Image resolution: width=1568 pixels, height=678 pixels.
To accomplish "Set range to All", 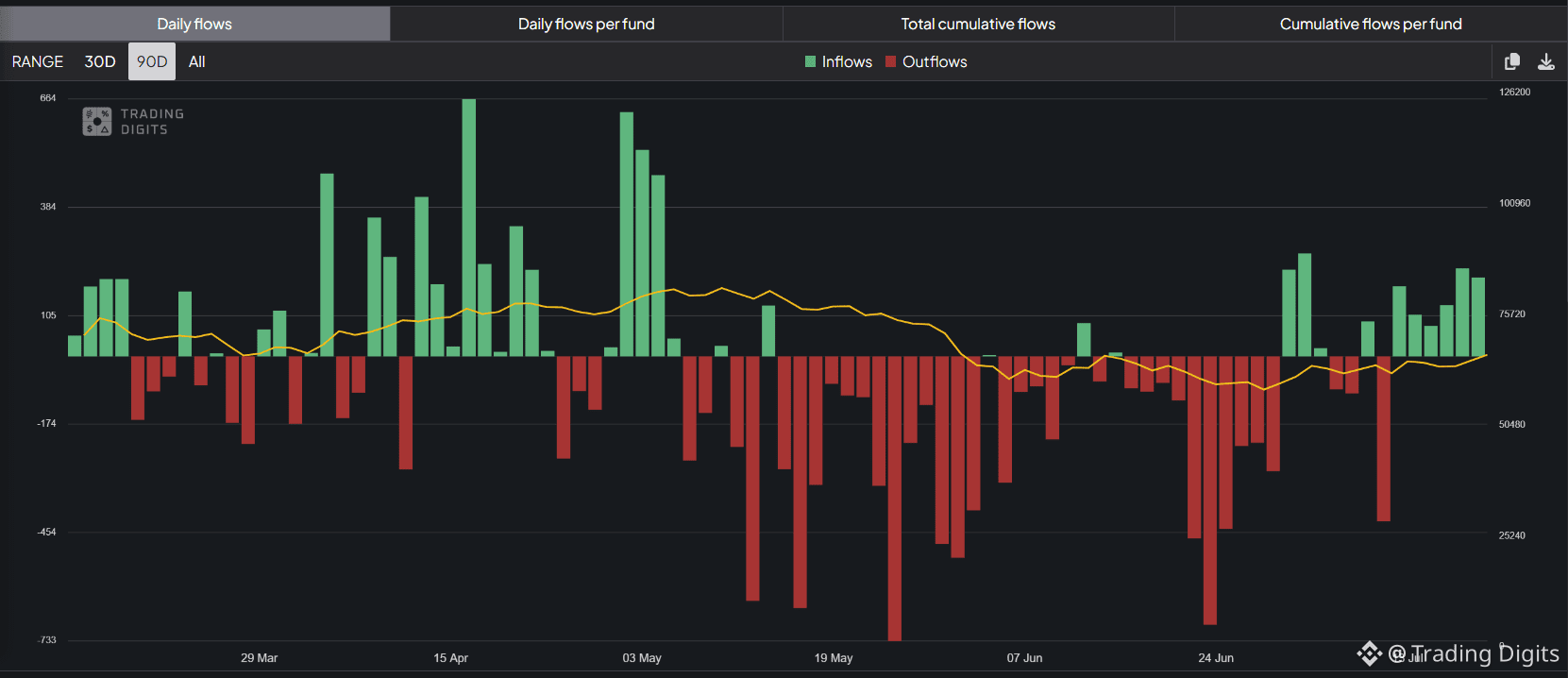I will click(x=196, y=61).
